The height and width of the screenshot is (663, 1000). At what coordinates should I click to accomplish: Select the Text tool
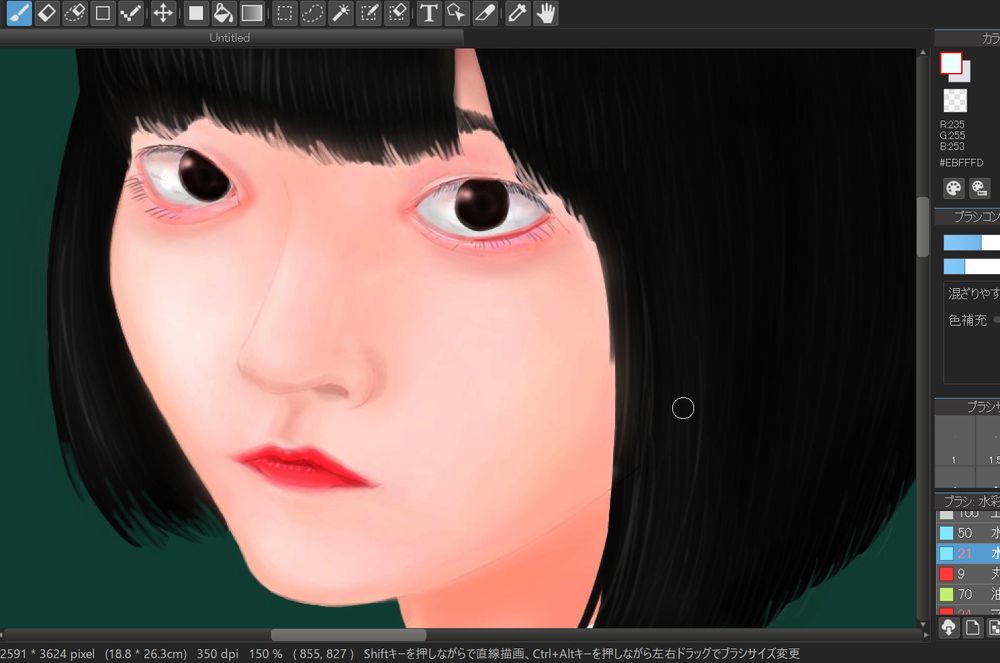[x=429, y=13]
